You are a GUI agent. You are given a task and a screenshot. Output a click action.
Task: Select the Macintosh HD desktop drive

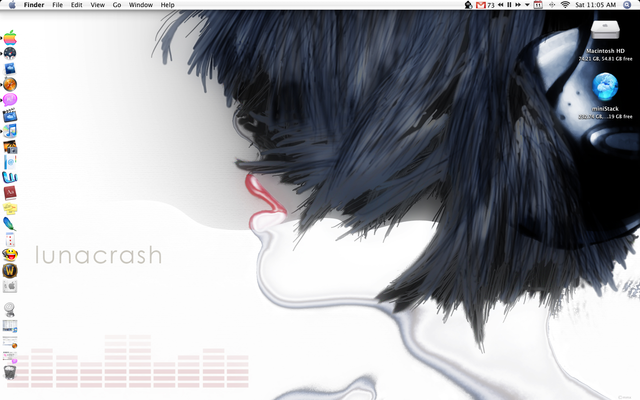[605, 30]
